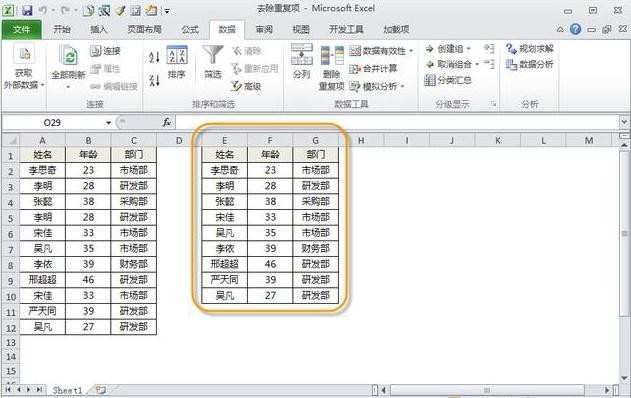Switch to the 审阅 (Review) tab

click(264, 29)
